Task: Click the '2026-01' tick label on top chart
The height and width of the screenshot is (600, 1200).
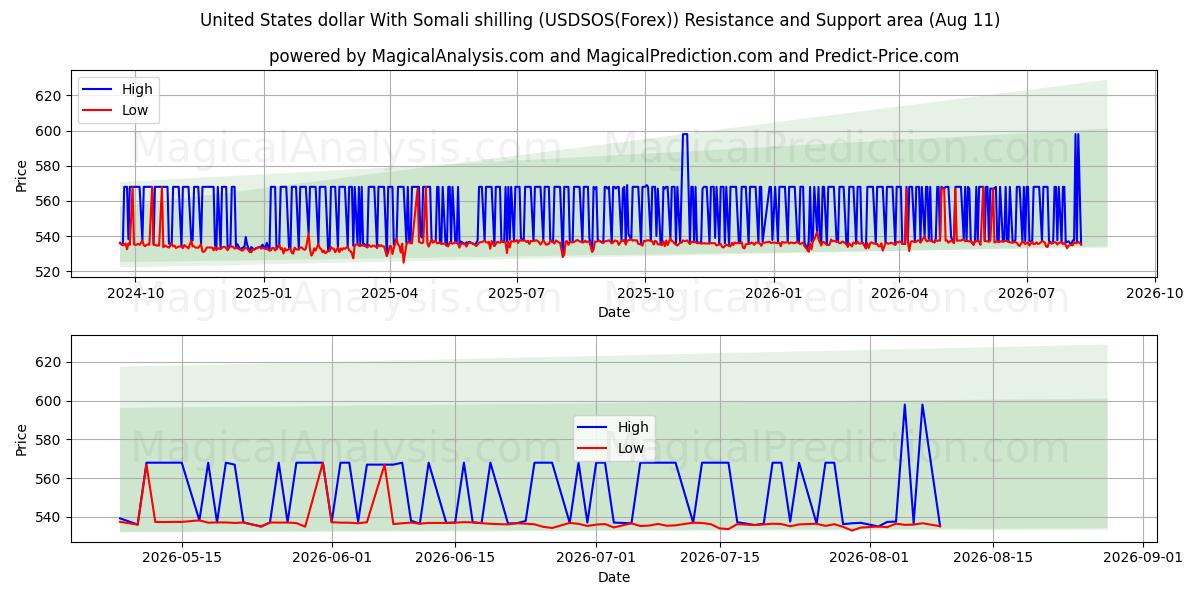Action: 773,293
